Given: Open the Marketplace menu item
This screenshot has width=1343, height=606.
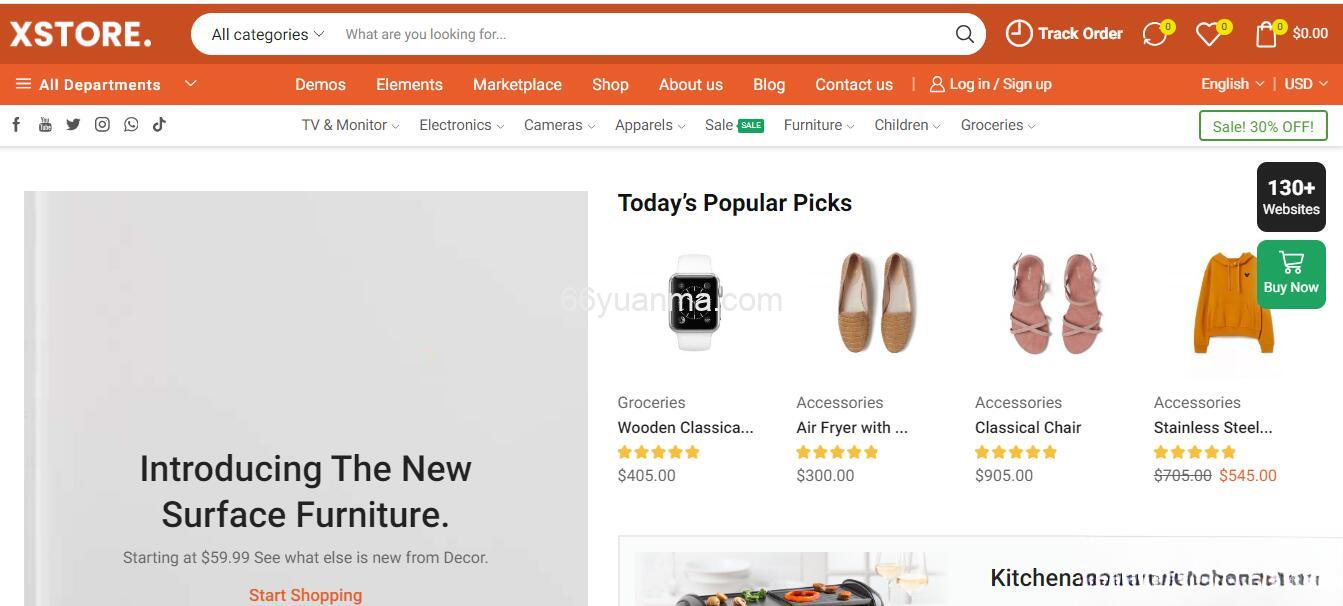Looking at the screenshot, I should tap(517, 85).
